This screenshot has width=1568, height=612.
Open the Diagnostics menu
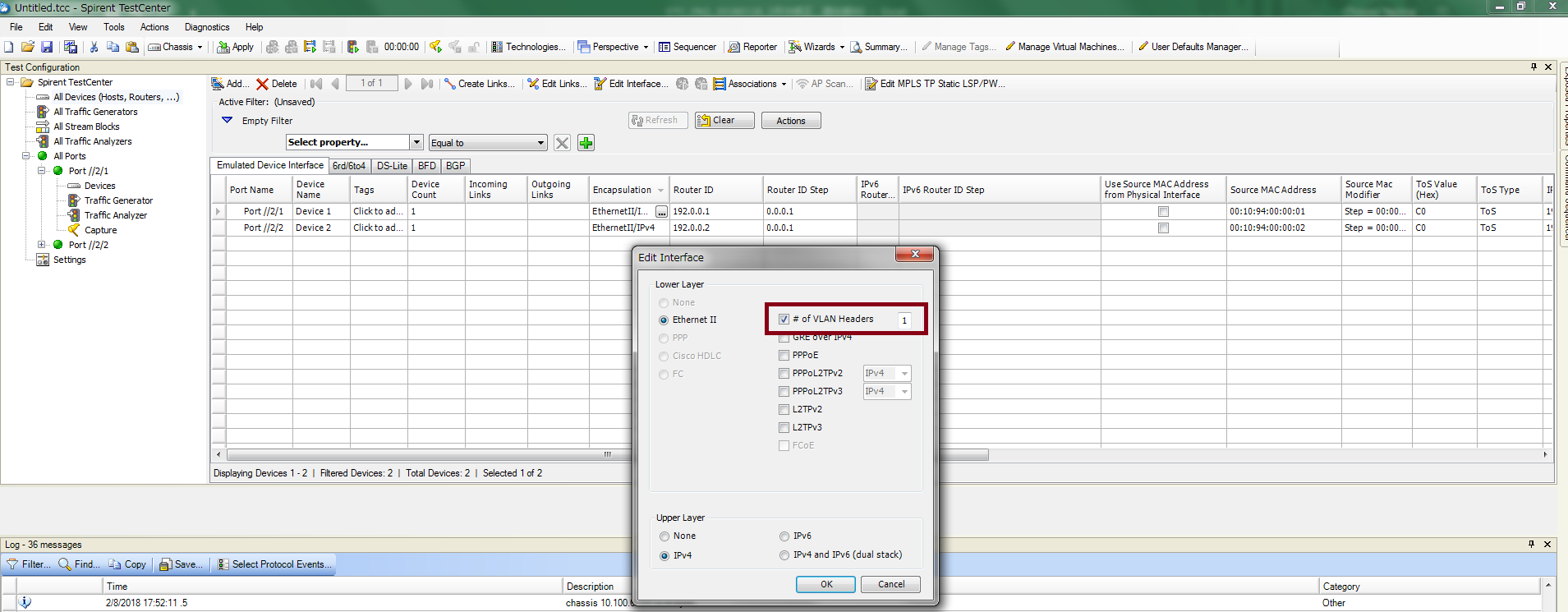point(207,27)
